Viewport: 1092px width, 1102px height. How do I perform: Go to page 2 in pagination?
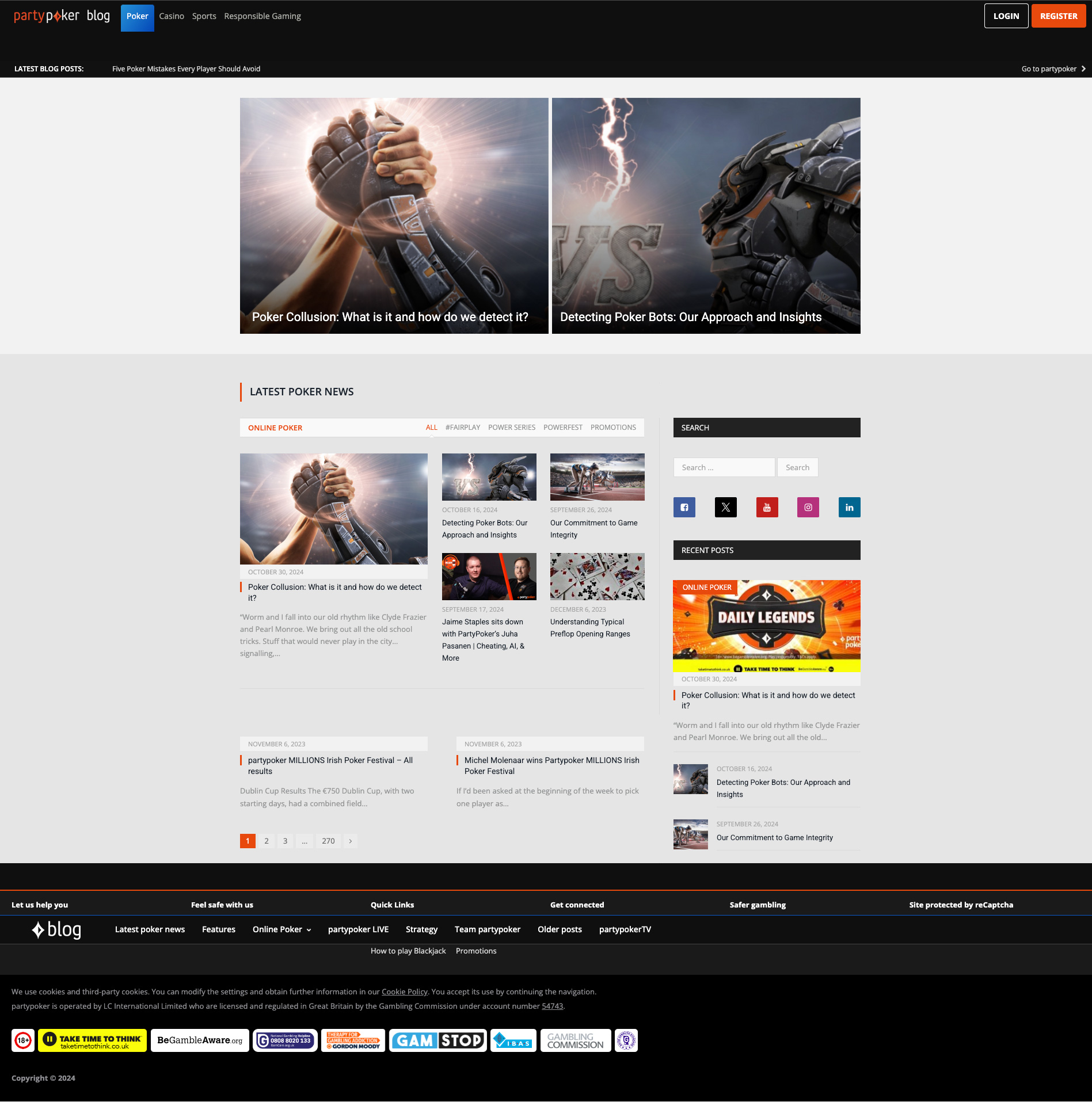[267, 841]
